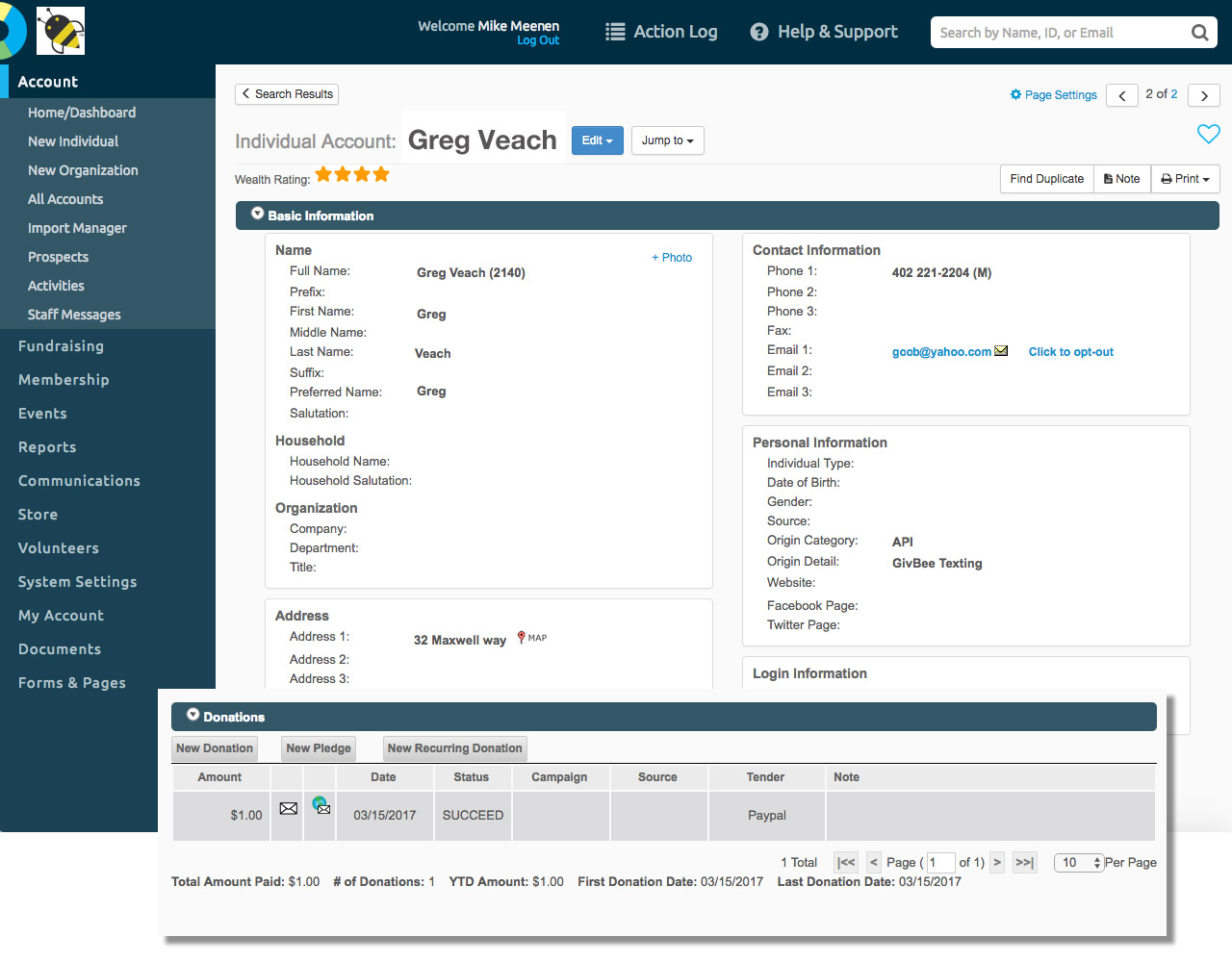The height and width of the screenshot is (962, 1232).
Task: Change the donations Per Page selector
Action: coord(1079,863)
